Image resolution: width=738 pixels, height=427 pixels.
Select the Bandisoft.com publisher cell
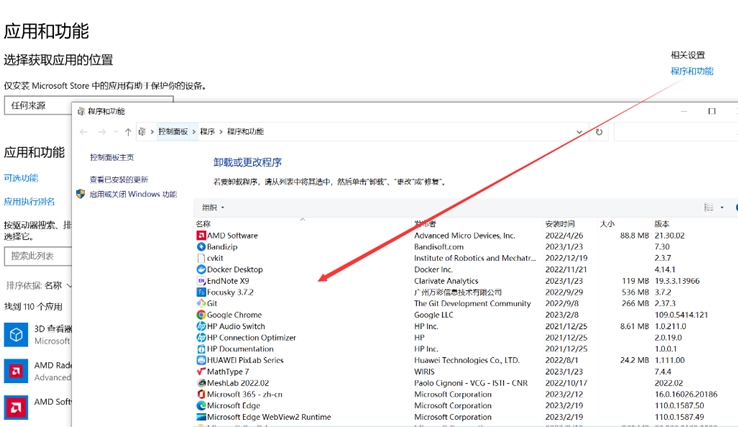[x=439, y=247]
